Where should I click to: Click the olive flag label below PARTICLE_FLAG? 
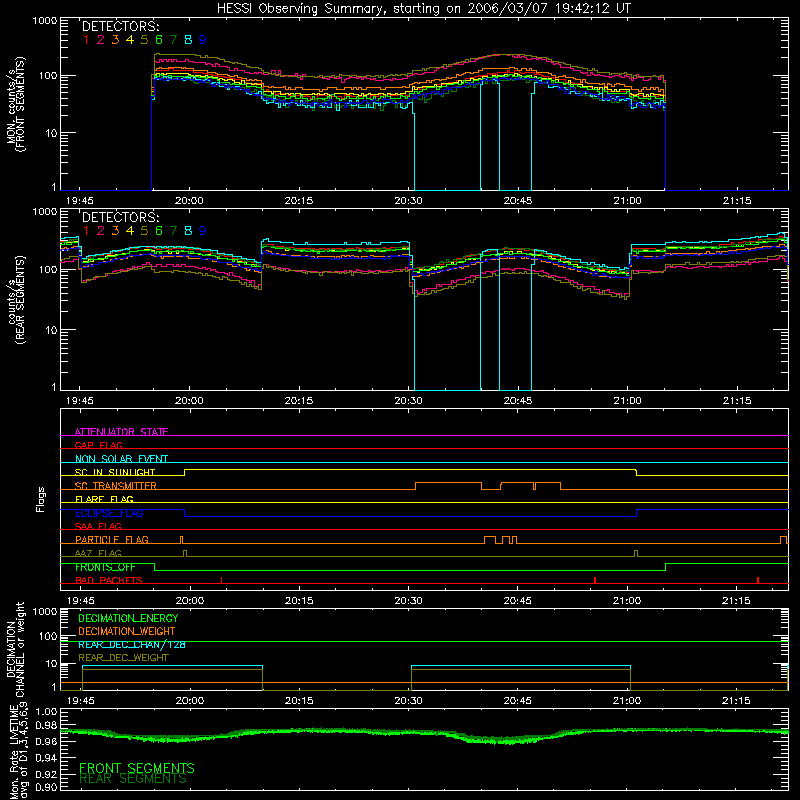coord(98,553)
